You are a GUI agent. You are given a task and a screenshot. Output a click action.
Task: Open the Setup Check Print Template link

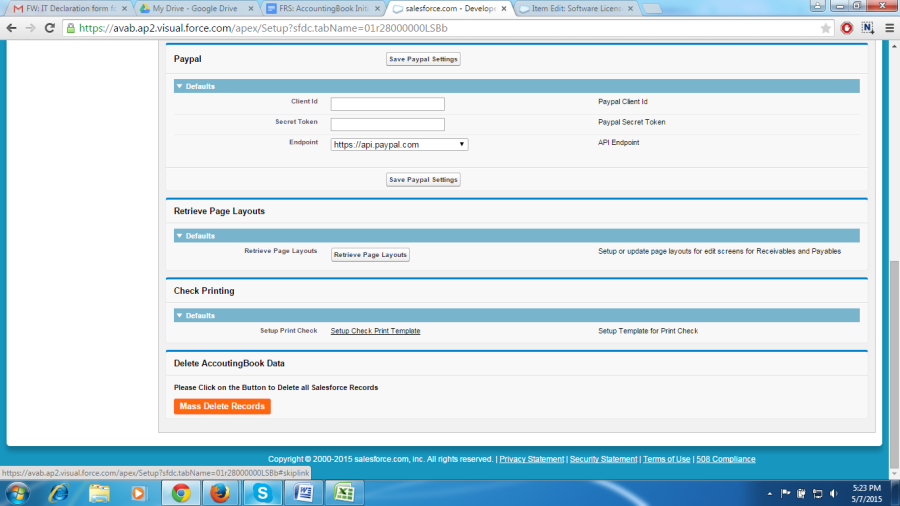[375, 331]
